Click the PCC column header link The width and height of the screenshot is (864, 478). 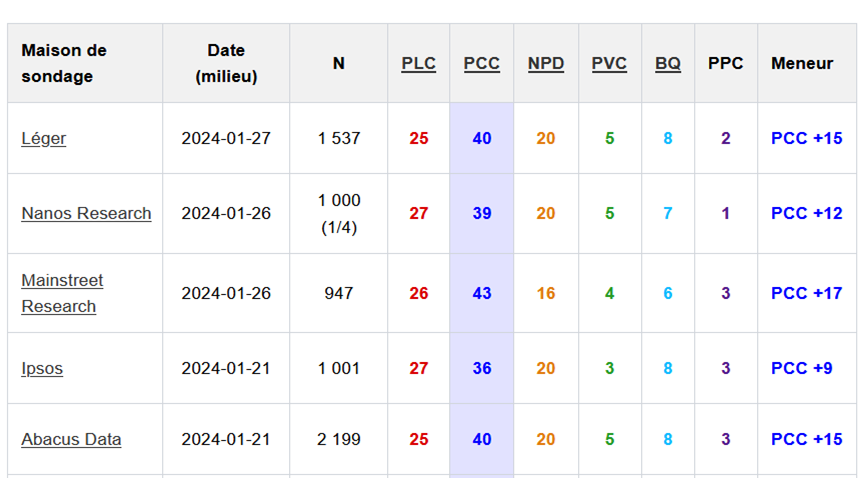[482, 63]
